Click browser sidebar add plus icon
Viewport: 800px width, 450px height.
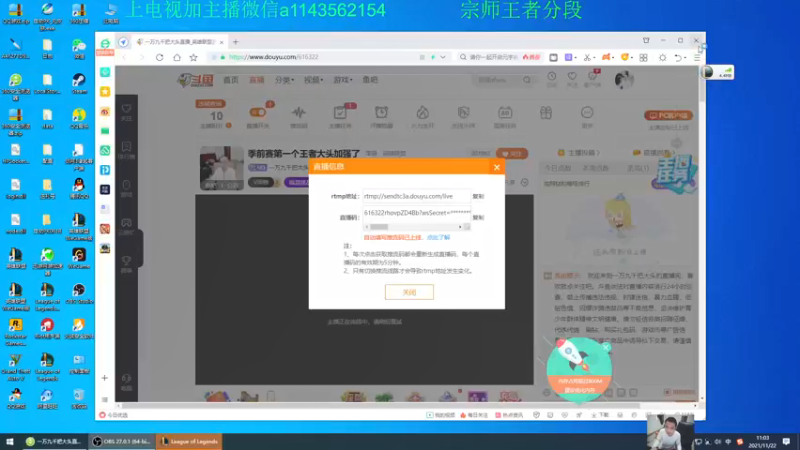point(105,378)
